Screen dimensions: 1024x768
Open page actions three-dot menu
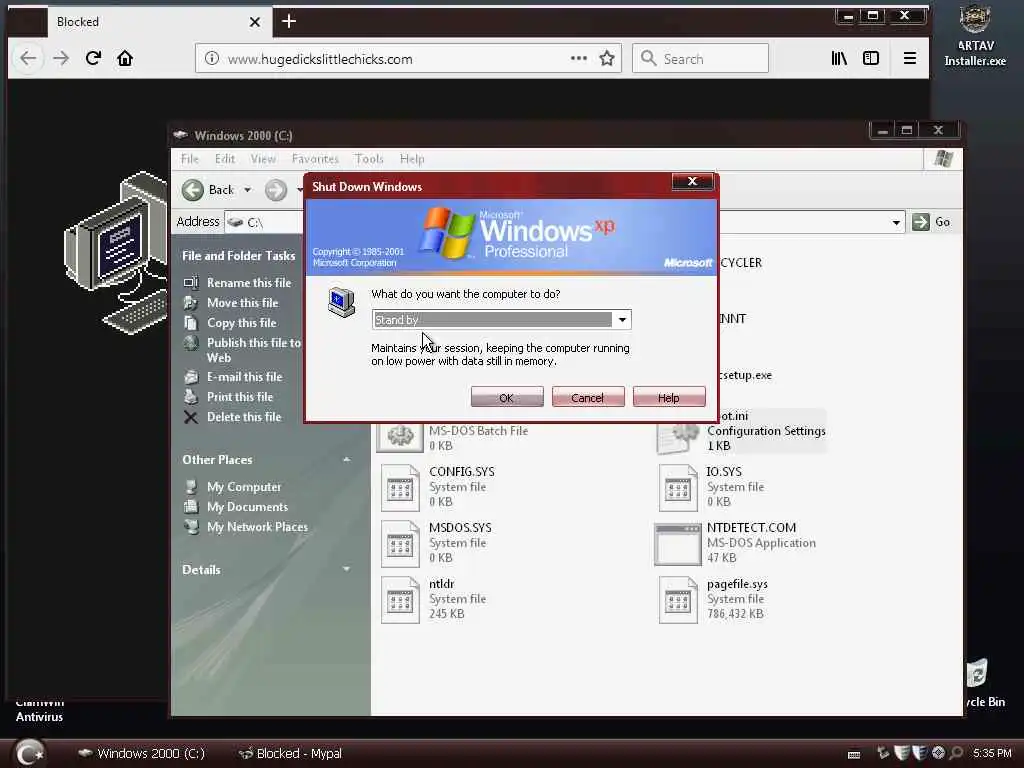(x=579, y=58)
